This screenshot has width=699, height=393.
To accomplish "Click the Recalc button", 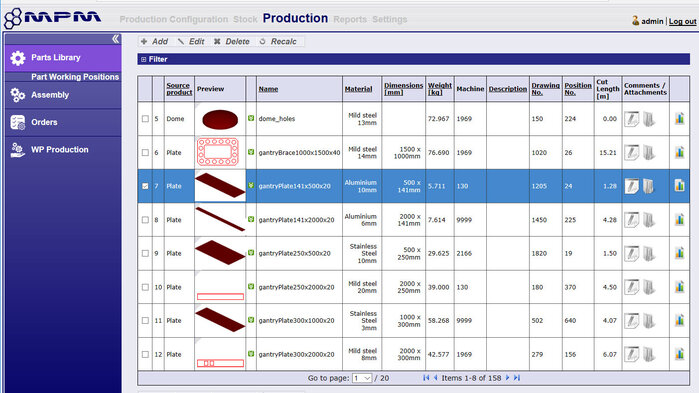I will pos(278,41).
